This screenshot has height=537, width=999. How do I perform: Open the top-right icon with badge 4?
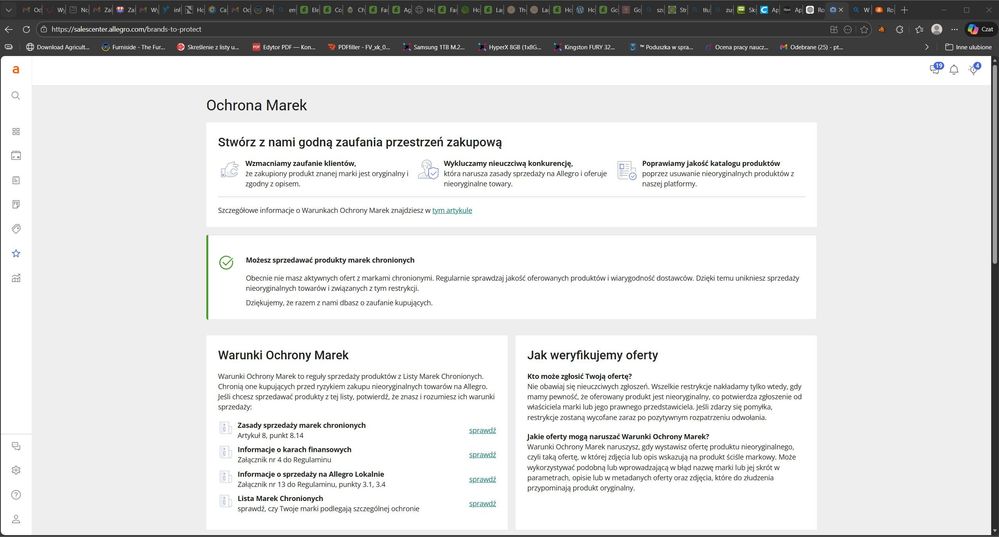(x=973, y=70)
